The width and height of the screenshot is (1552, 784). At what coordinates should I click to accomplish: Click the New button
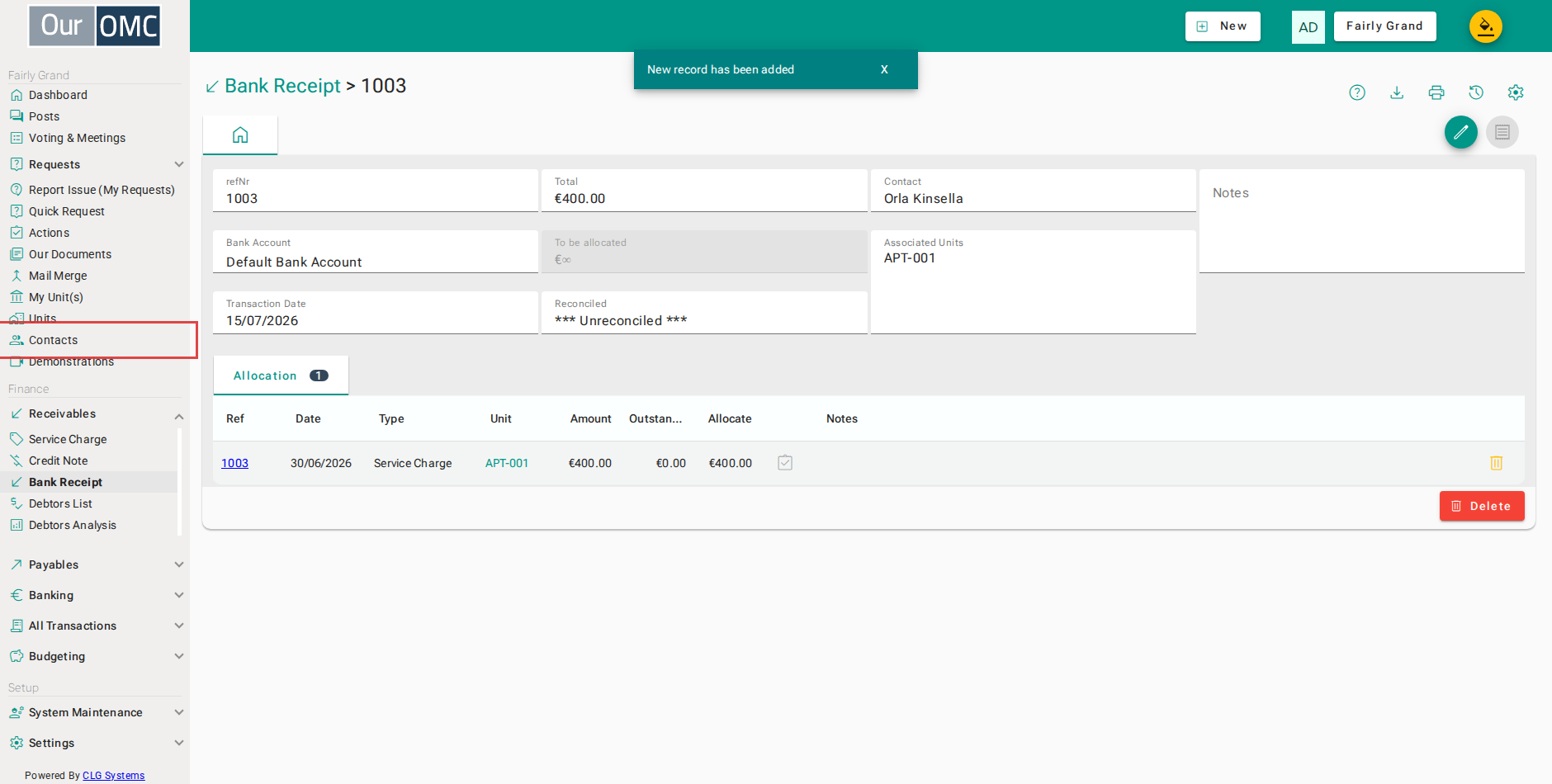point(1223,26)
